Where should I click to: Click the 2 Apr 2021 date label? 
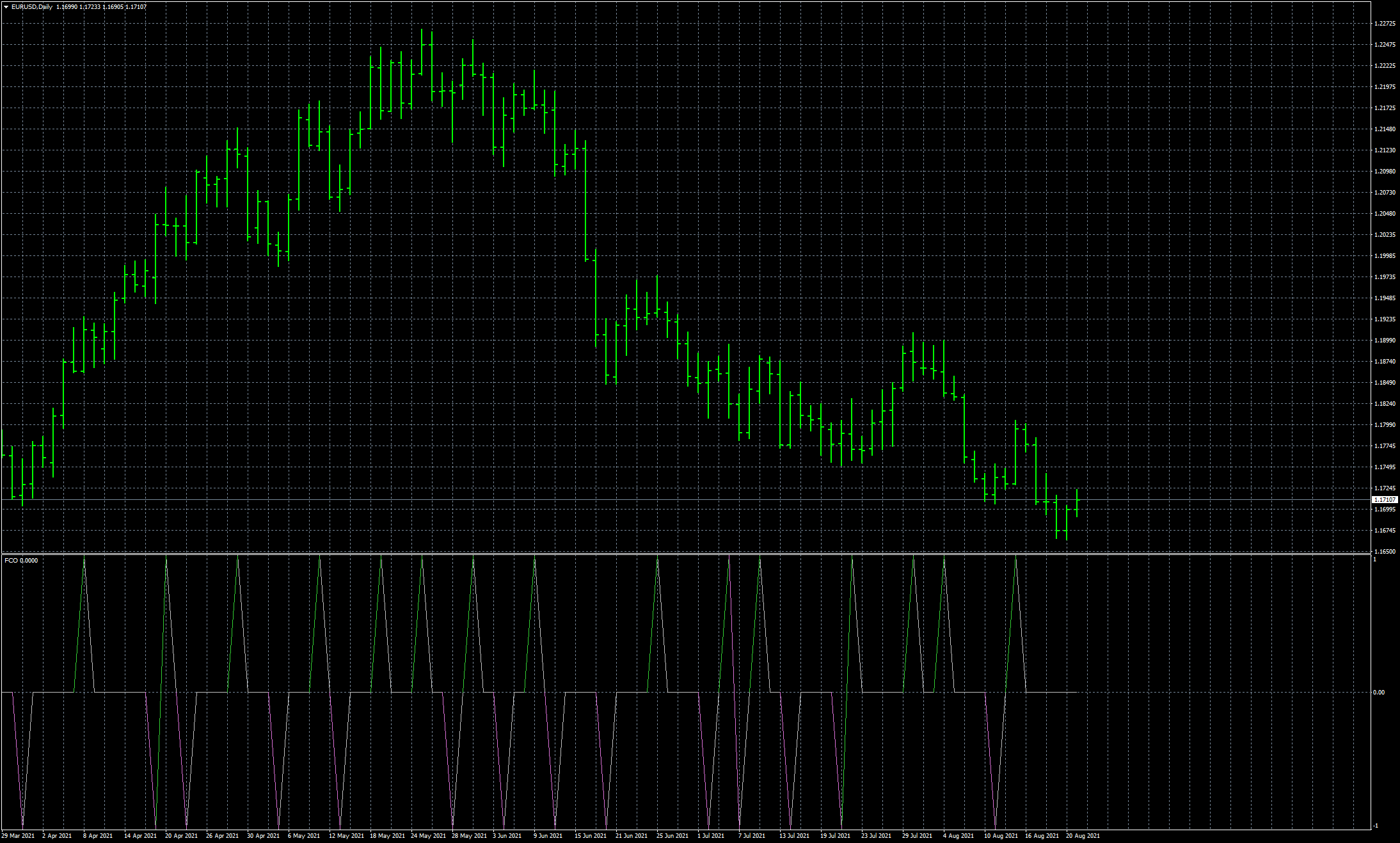tap(57, 836)
